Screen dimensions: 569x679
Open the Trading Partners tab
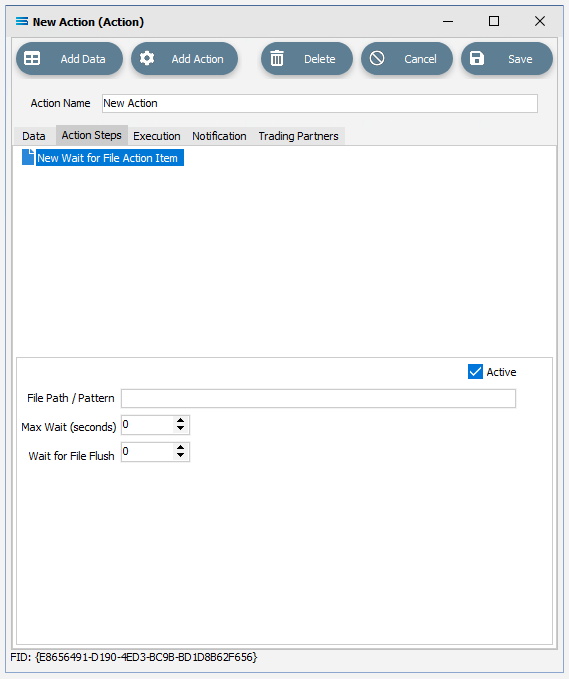click(x=298, y=136)
